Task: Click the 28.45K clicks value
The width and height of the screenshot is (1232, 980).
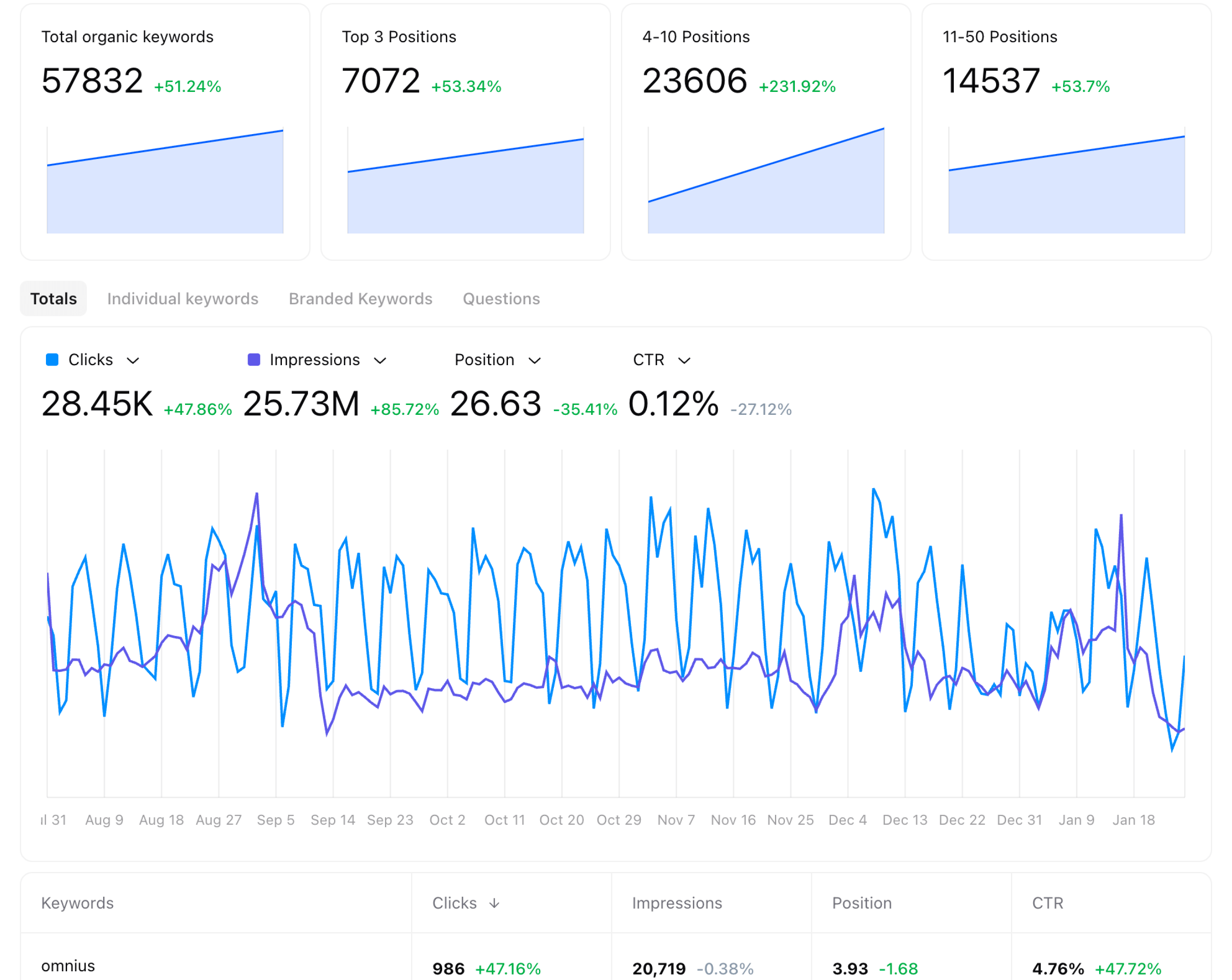Action: tap(96, 405)
